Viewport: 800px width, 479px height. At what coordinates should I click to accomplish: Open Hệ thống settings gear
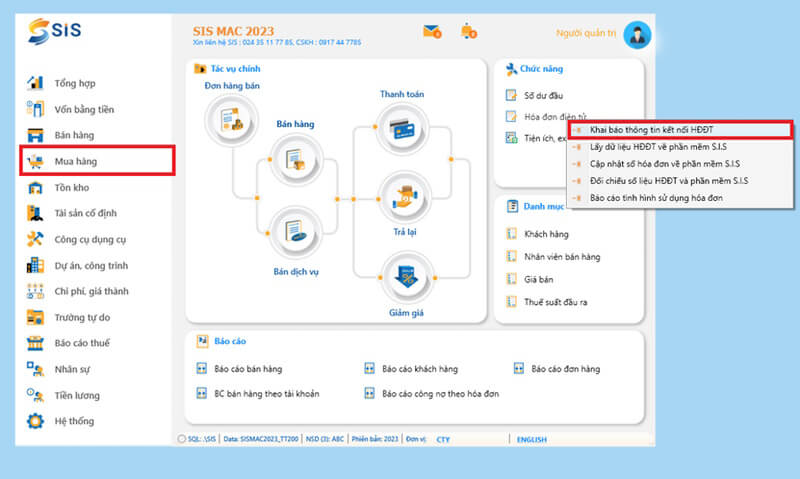tap(35, 421)
